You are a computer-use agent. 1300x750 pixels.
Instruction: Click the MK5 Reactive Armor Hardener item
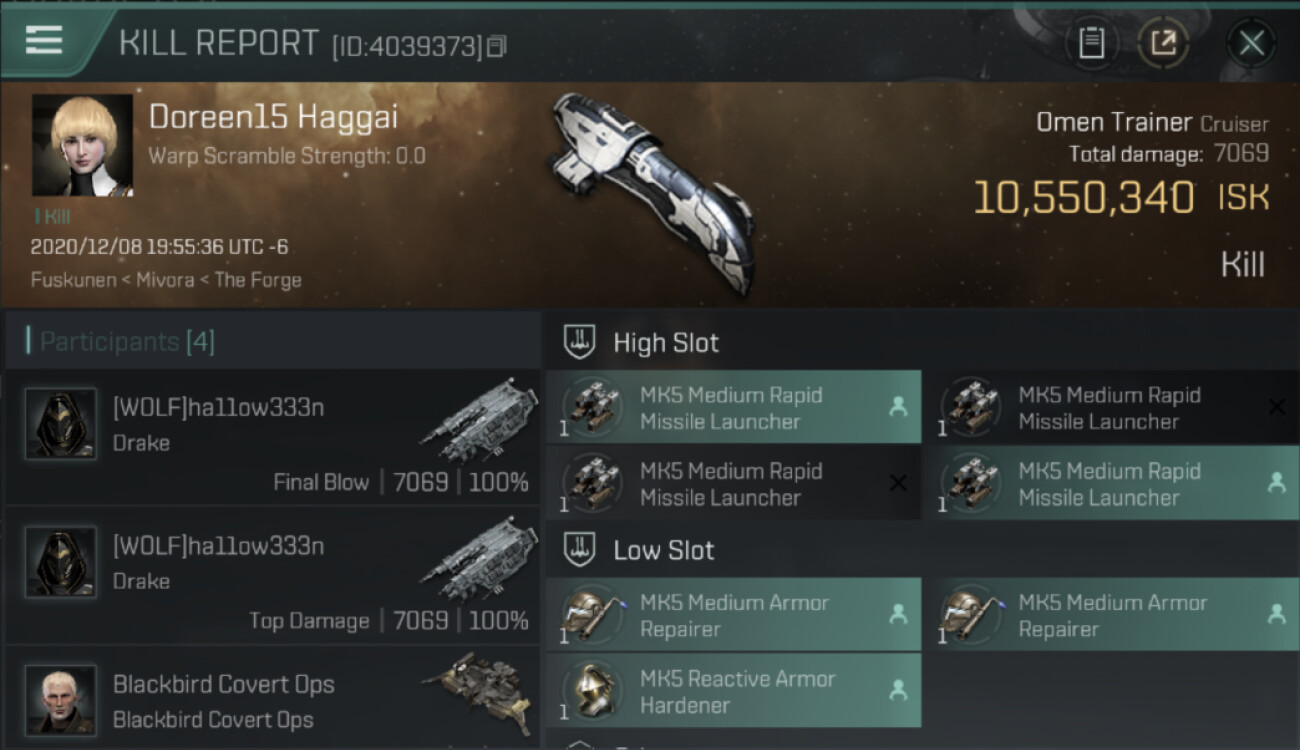[733, 690]
